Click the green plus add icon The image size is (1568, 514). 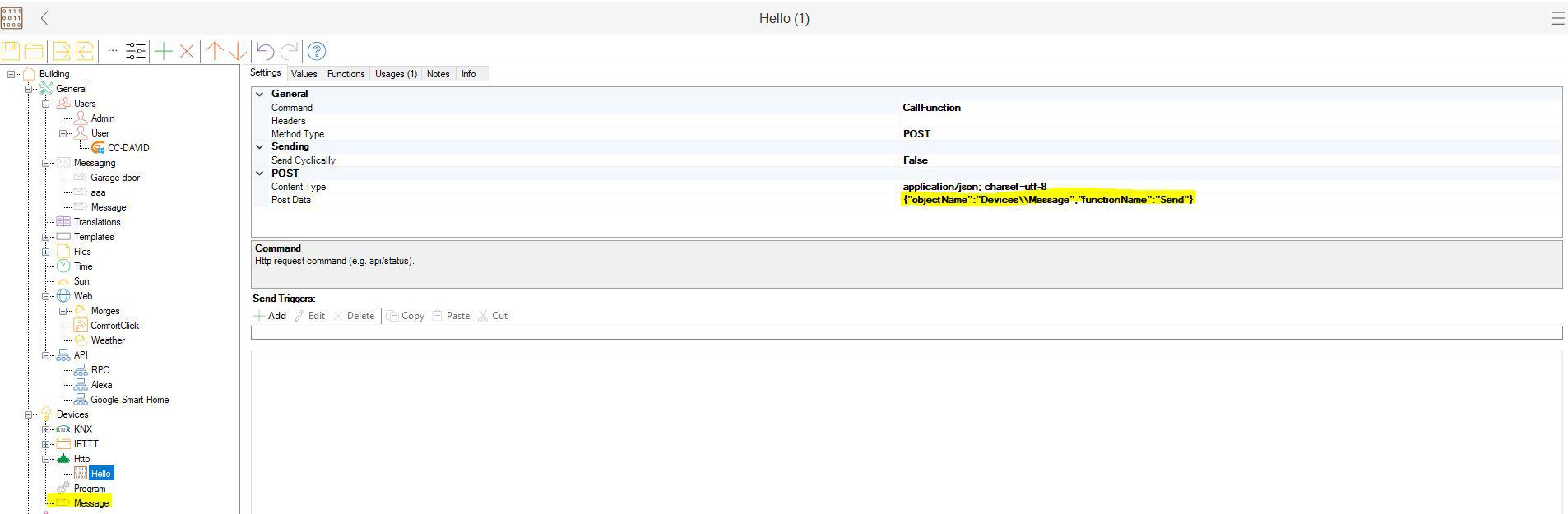click(164, 51)
